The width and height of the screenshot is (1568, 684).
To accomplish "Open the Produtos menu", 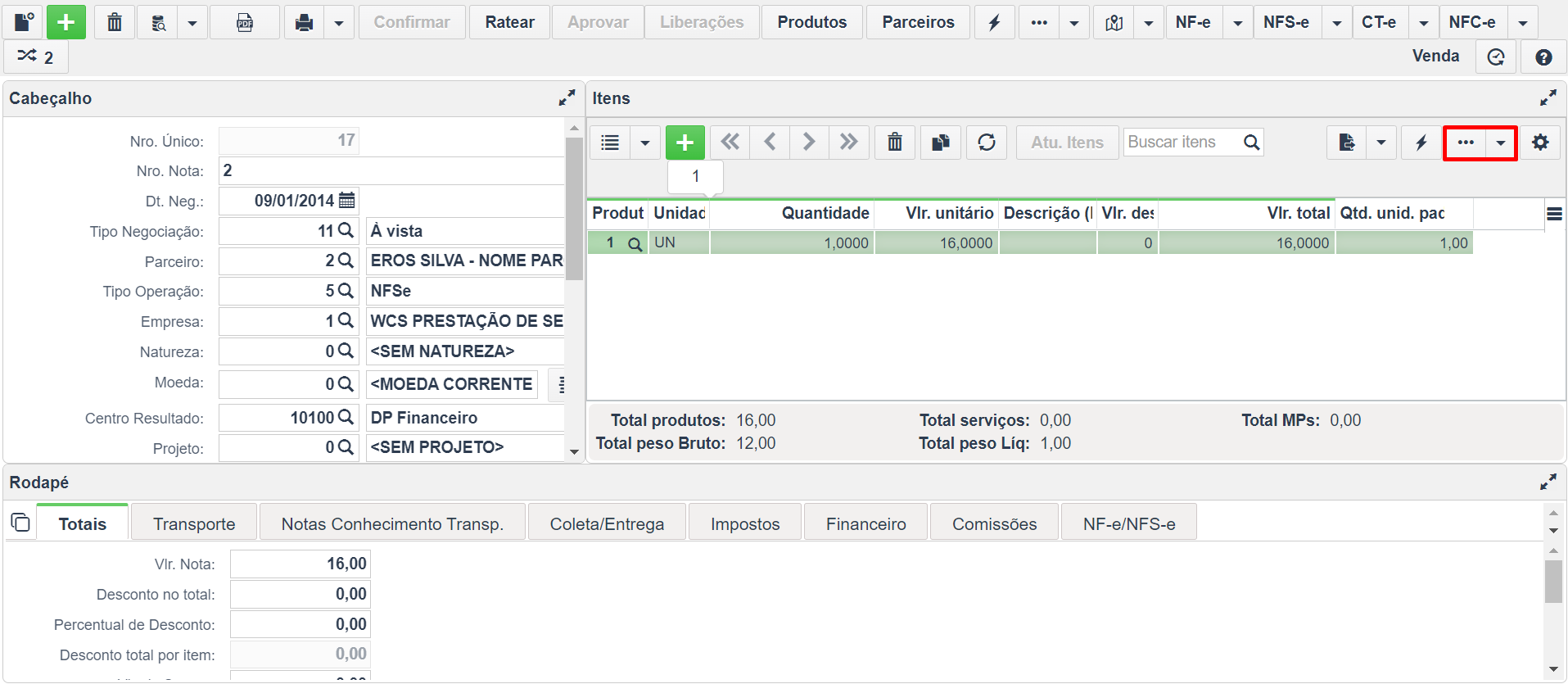I will point(812,22).
